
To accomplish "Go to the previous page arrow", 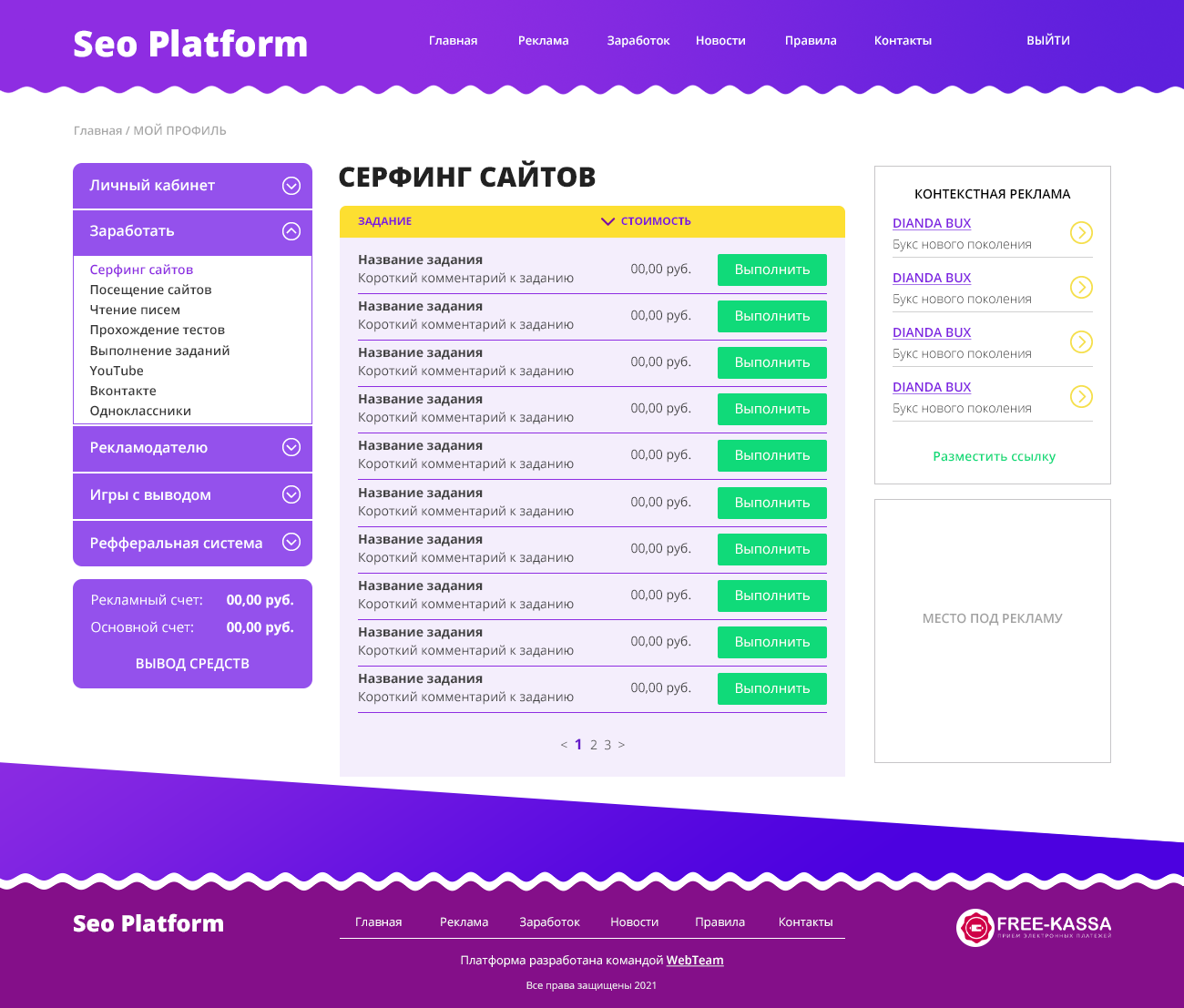I will [x=564, y=745].
